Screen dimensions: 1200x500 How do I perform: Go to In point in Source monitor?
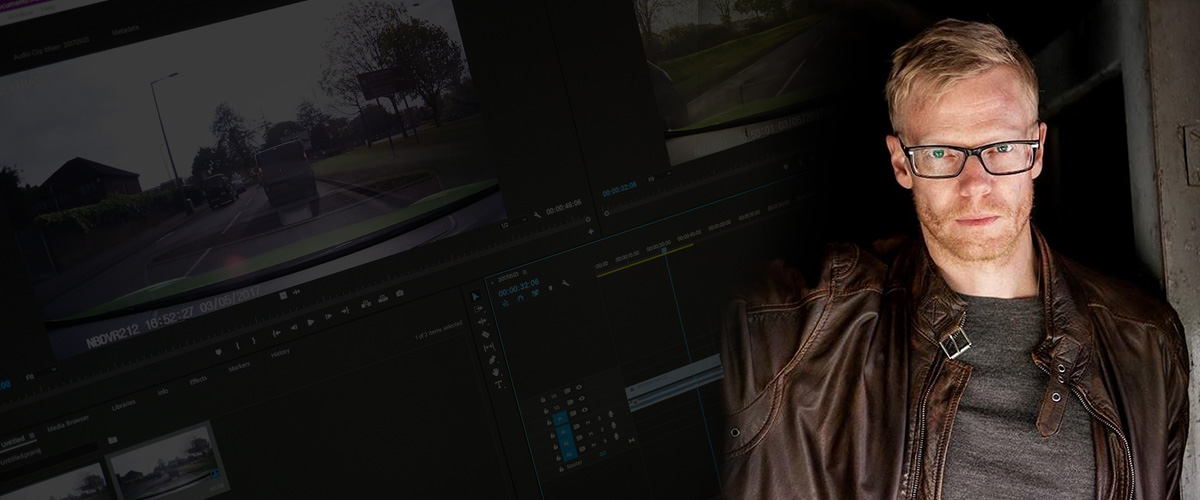coord(277,333)
